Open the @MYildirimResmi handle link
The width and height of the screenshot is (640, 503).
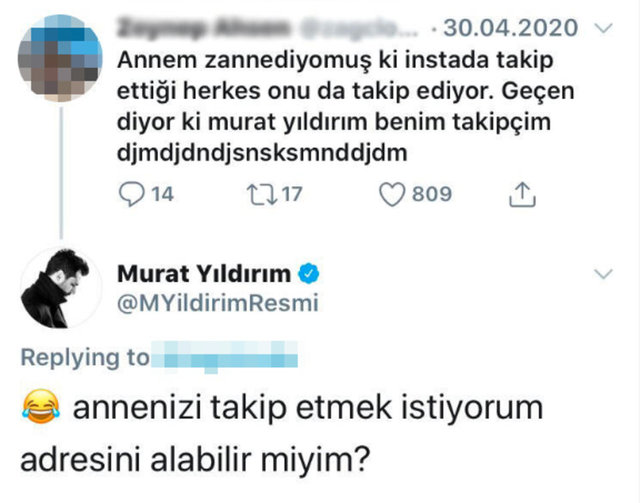pos(218,304)
